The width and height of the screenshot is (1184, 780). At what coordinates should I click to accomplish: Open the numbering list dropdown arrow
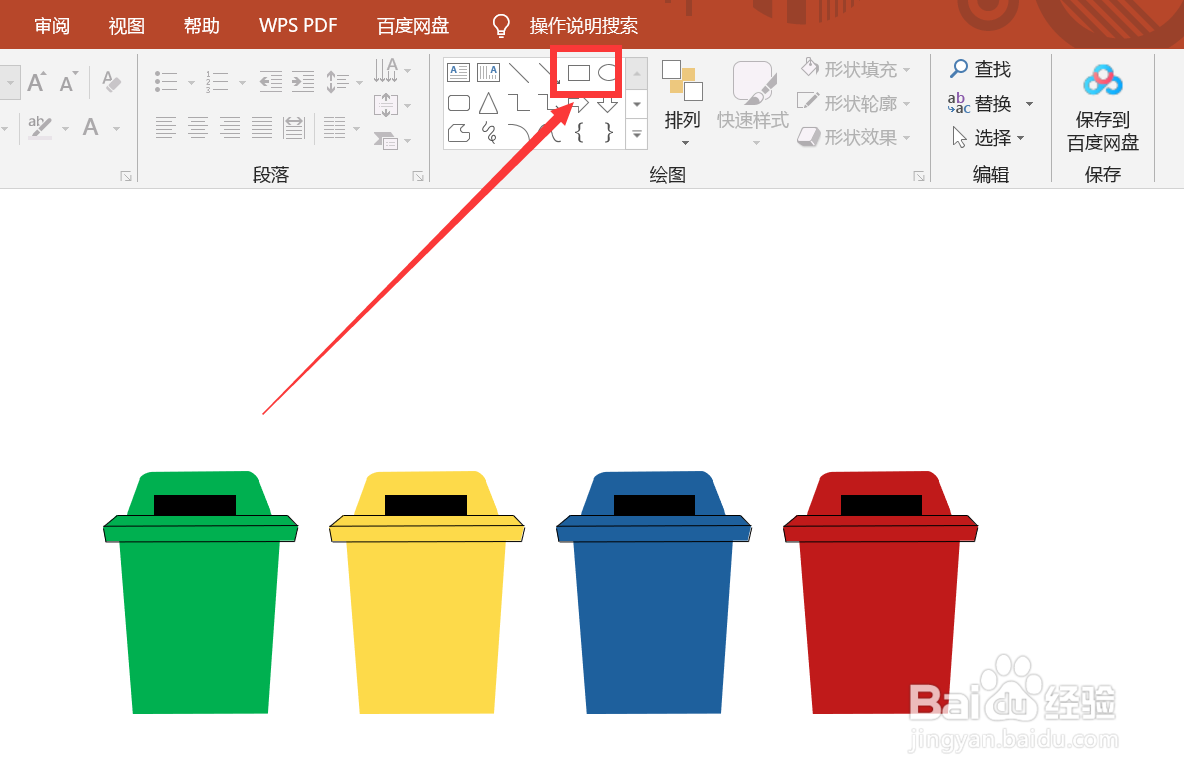coord(242,82)
